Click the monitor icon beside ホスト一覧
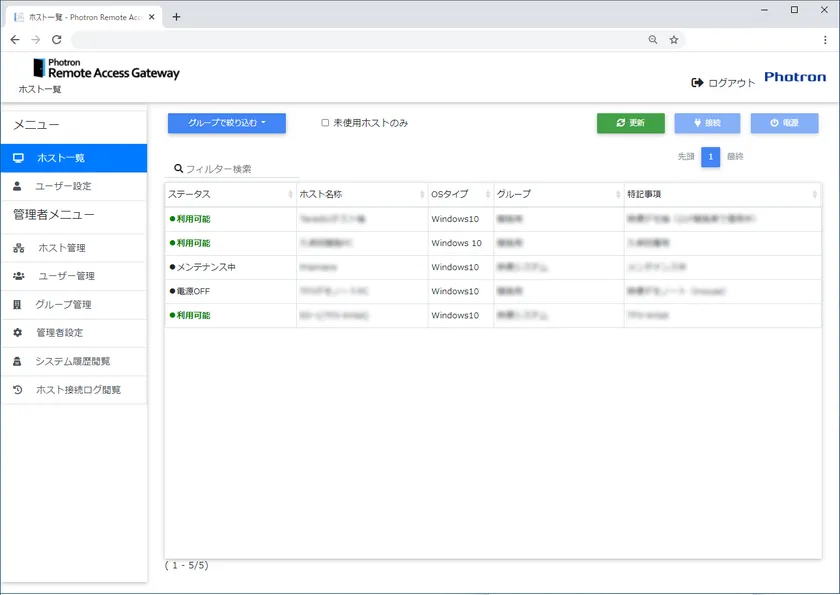Image resolution: width=840 pixels, height=595 pixels. click(x=18, y=158)
